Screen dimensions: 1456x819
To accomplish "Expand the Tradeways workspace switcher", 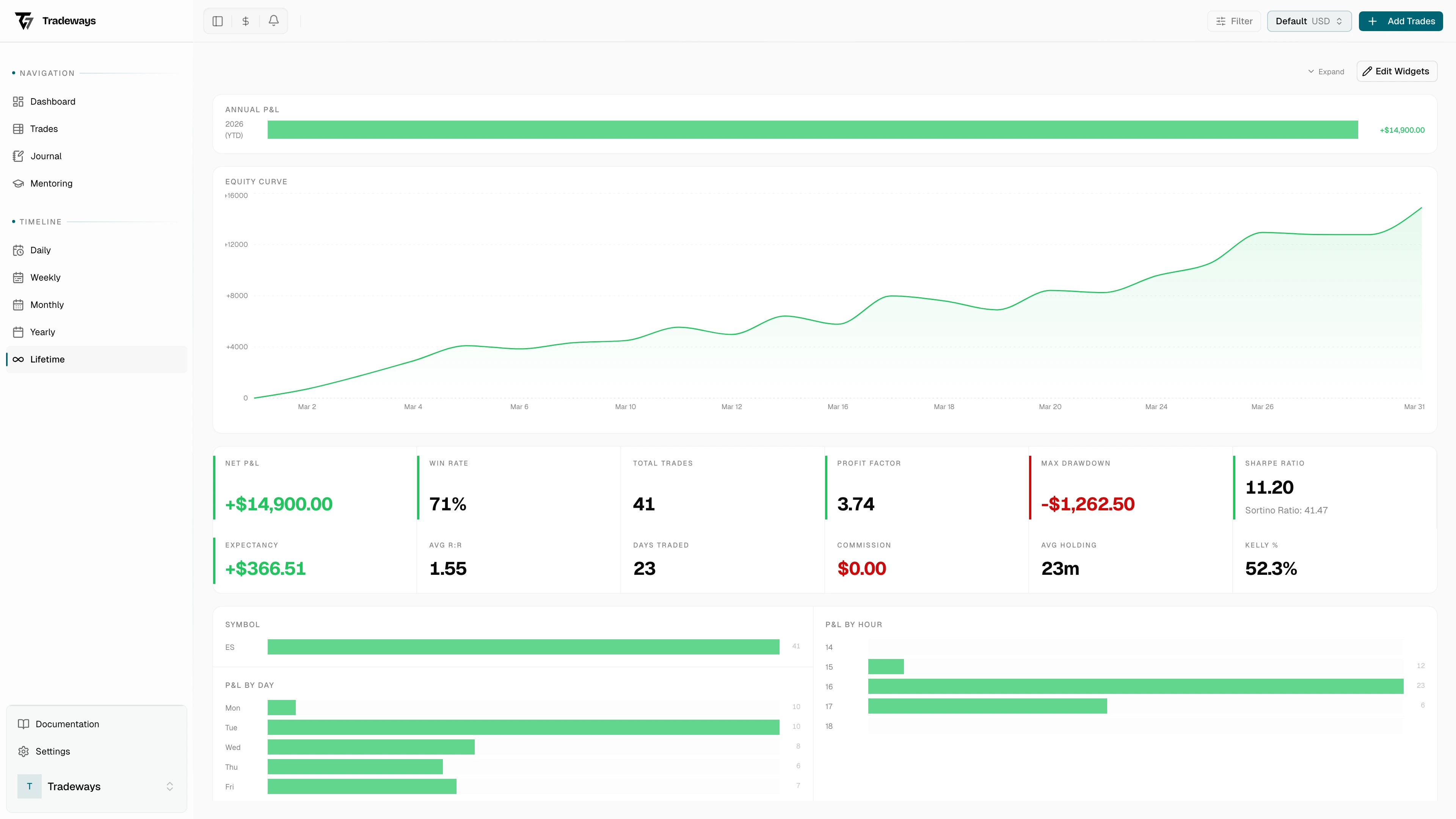I will 96,786.
